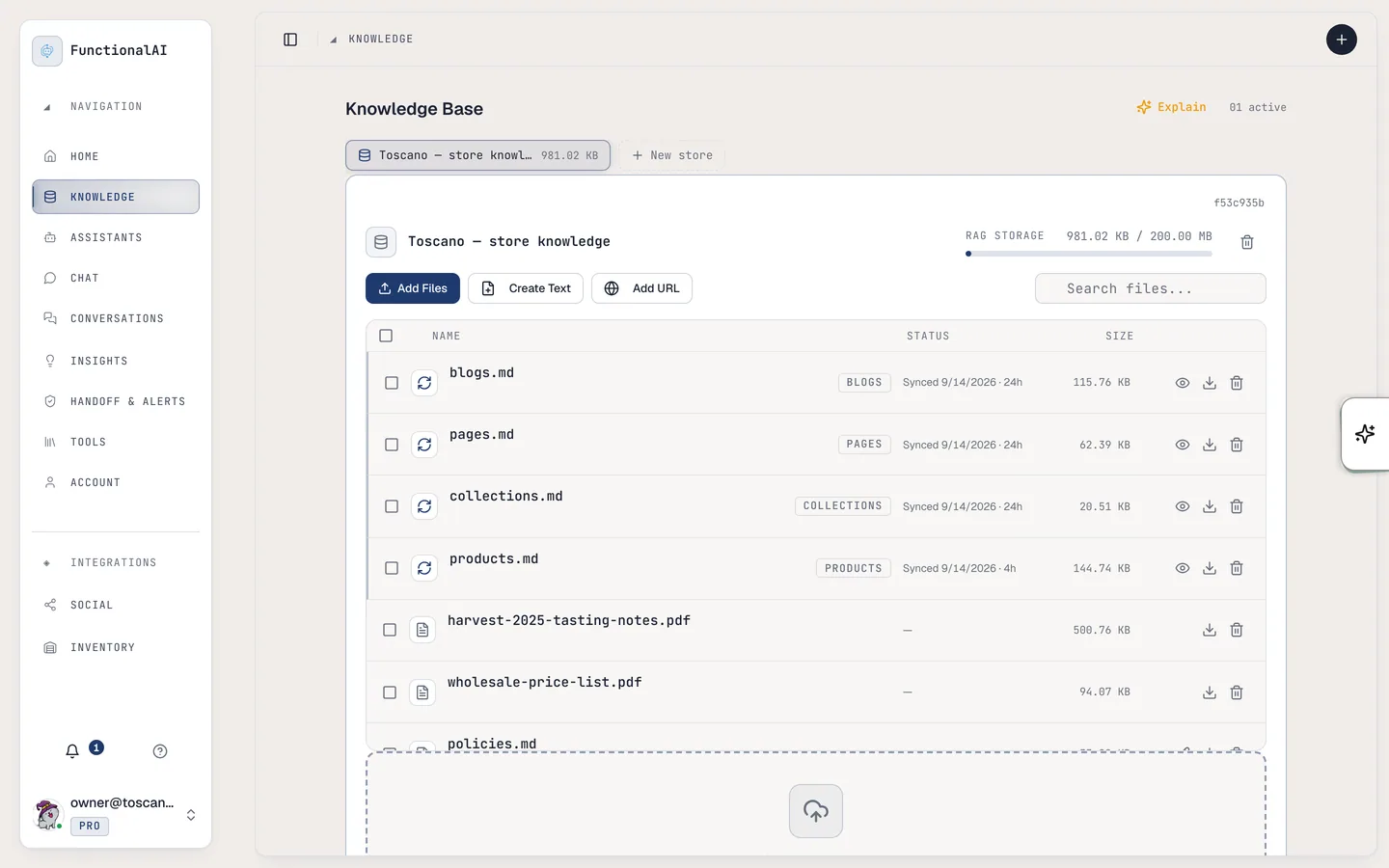
Task: Click the PRO plan badge
Action: (90, 826)
